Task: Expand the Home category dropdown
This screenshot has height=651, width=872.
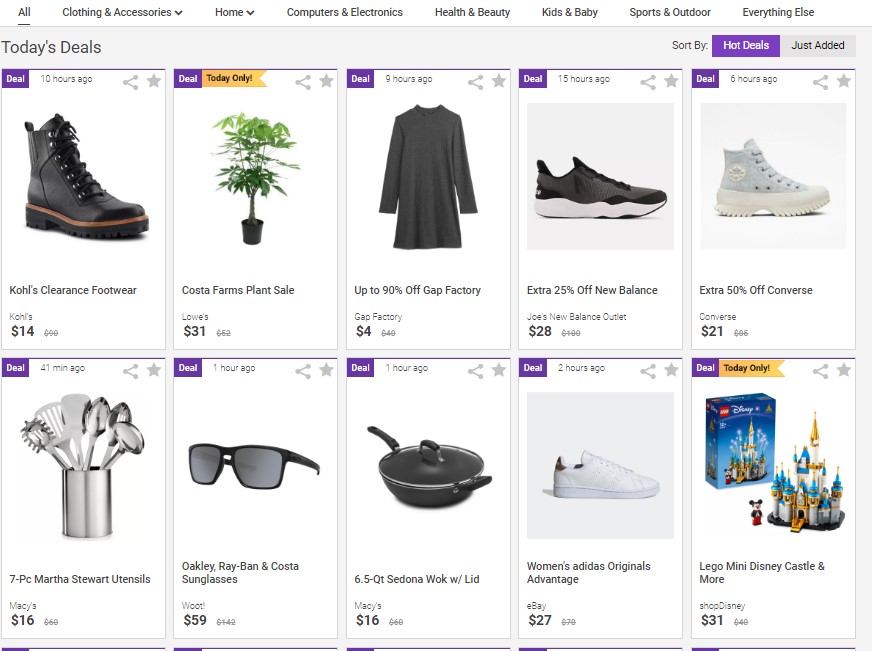Action: (x=235, y=12)
